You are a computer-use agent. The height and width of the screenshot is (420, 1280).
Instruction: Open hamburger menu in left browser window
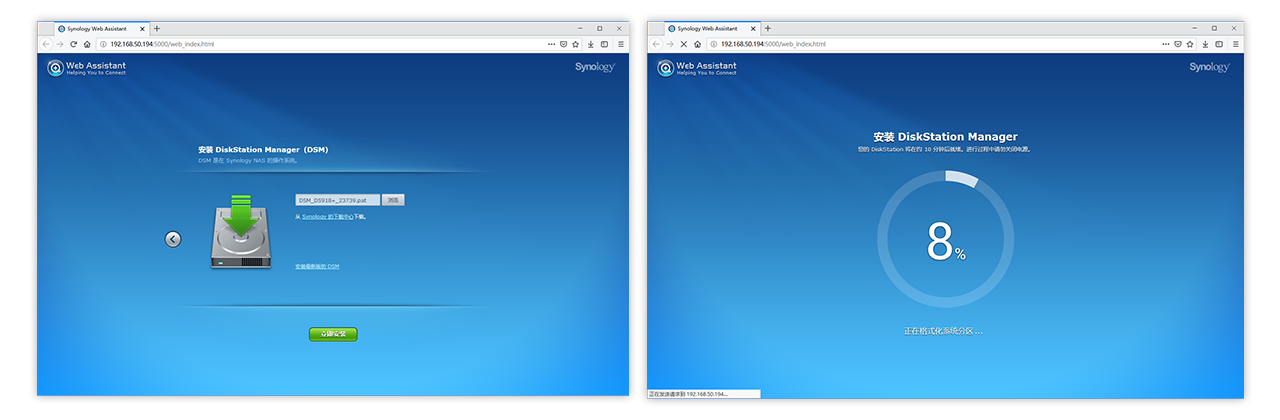[x=620, y=44]
